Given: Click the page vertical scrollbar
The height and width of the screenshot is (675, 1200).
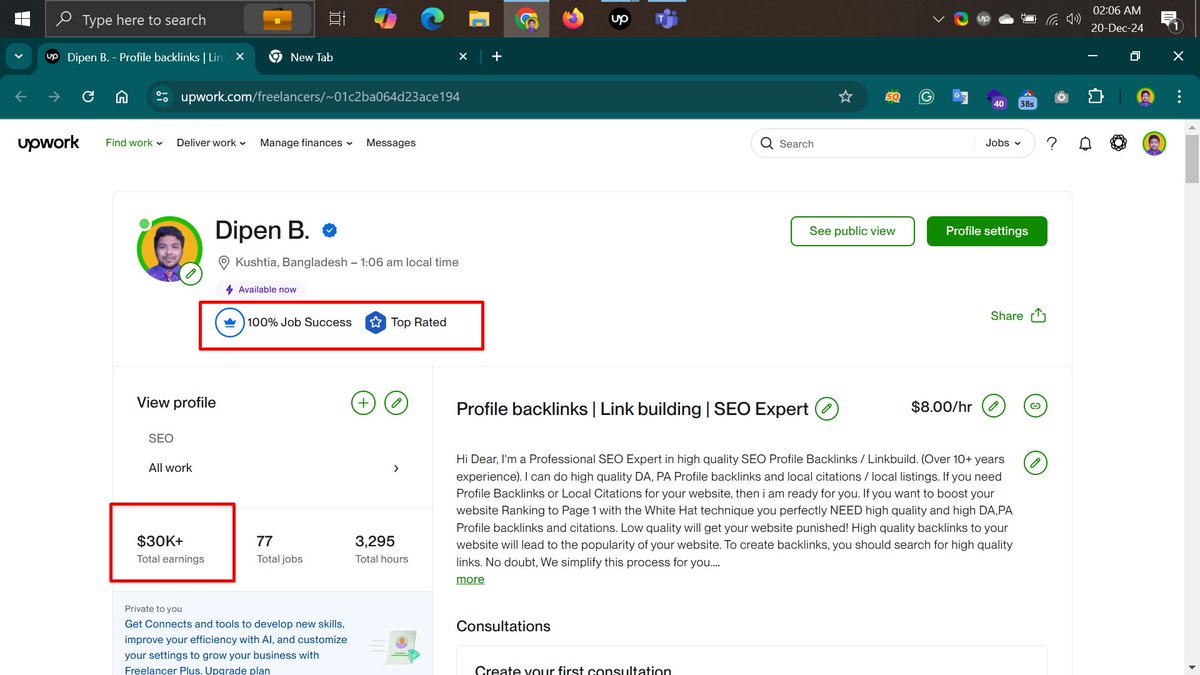Looking at the screenshot, I should coord(1192,160).
